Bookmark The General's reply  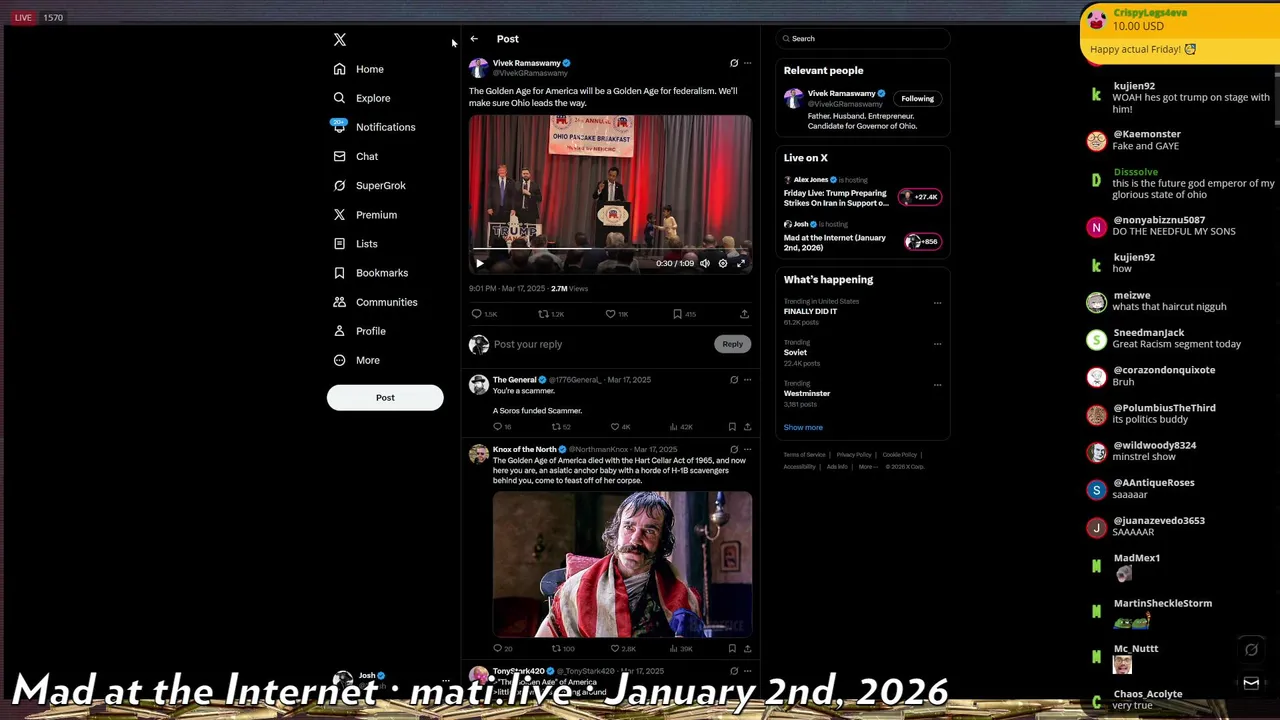point(732,427)
